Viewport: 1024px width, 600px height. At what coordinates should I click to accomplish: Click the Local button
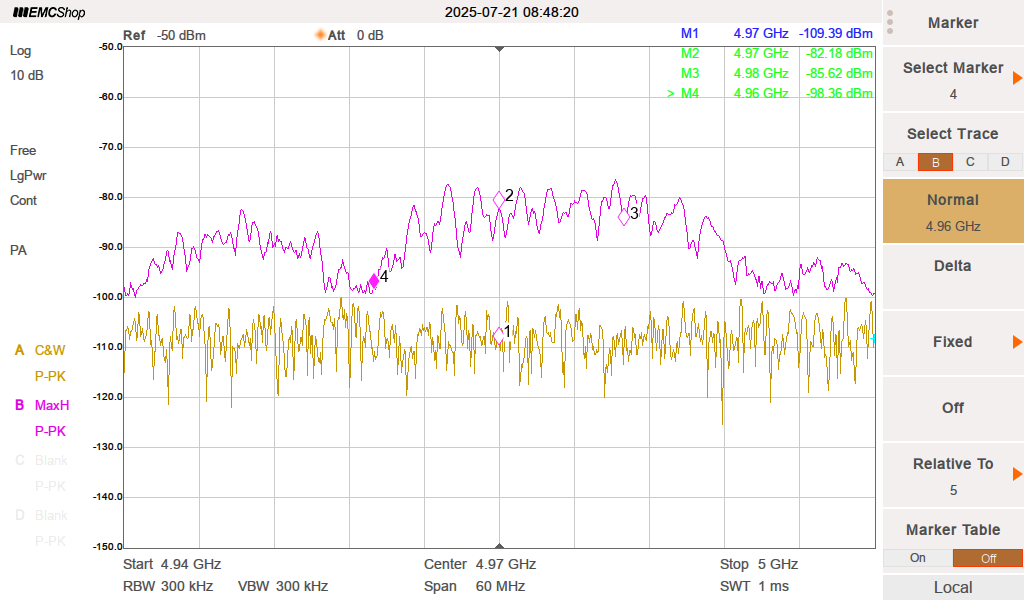[952, 587]
